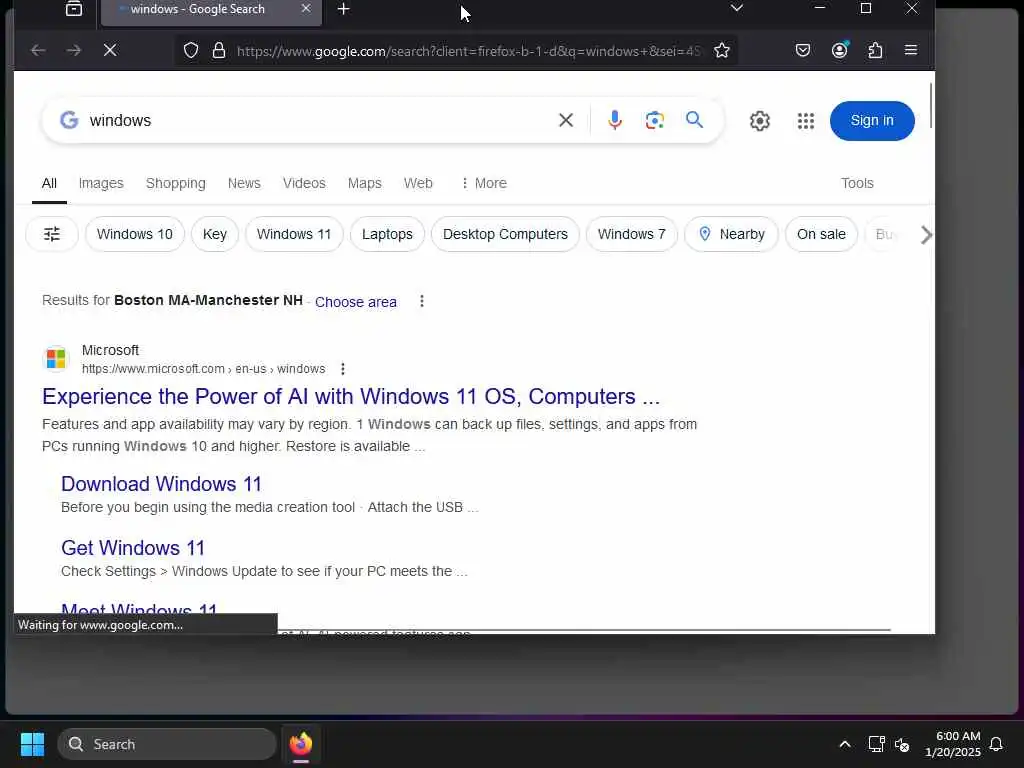Switch to the Web tab
The height and width of the screenshot is (768, 1024).
point(418,184)
